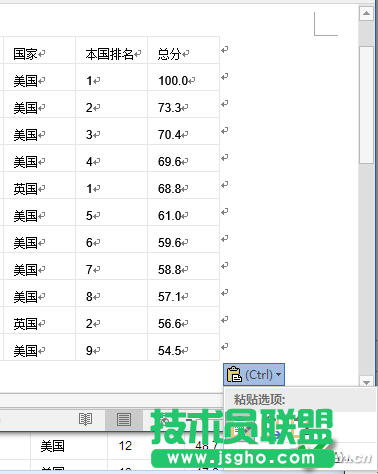378x474 pixels.
Task: Click the spreadsheet cell showing 12
Action: coord(125,446)
